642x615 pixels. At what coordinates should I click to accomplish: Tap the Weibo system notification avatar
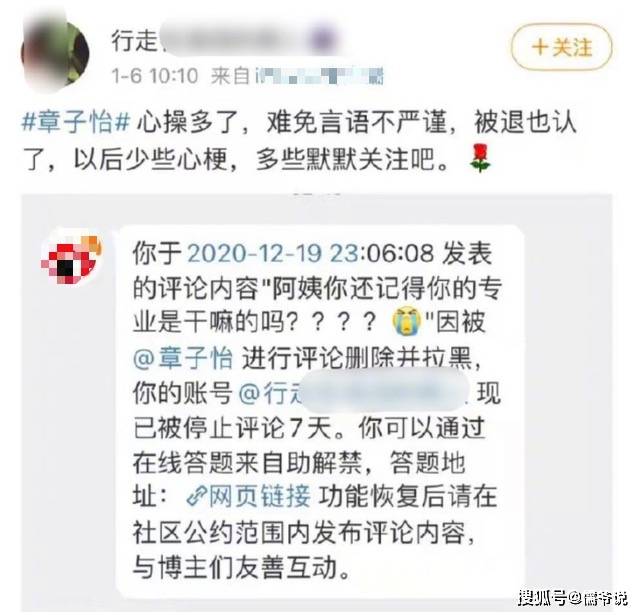70,258
